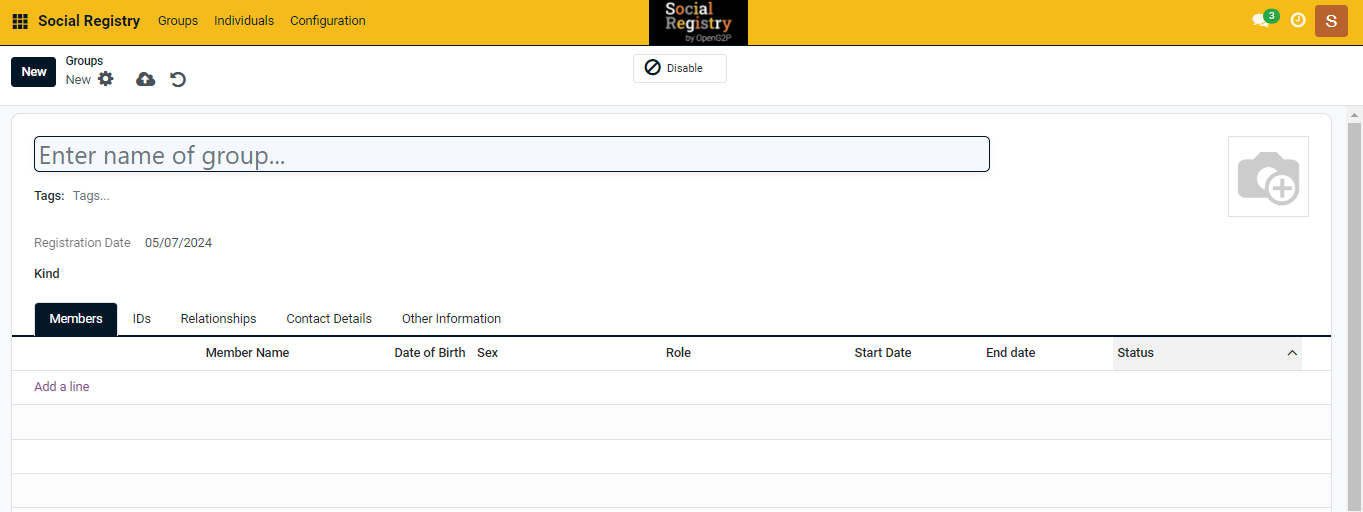Switch to the IDs tab
Viewport: 1363px width, 512px height.
point(142,319)
